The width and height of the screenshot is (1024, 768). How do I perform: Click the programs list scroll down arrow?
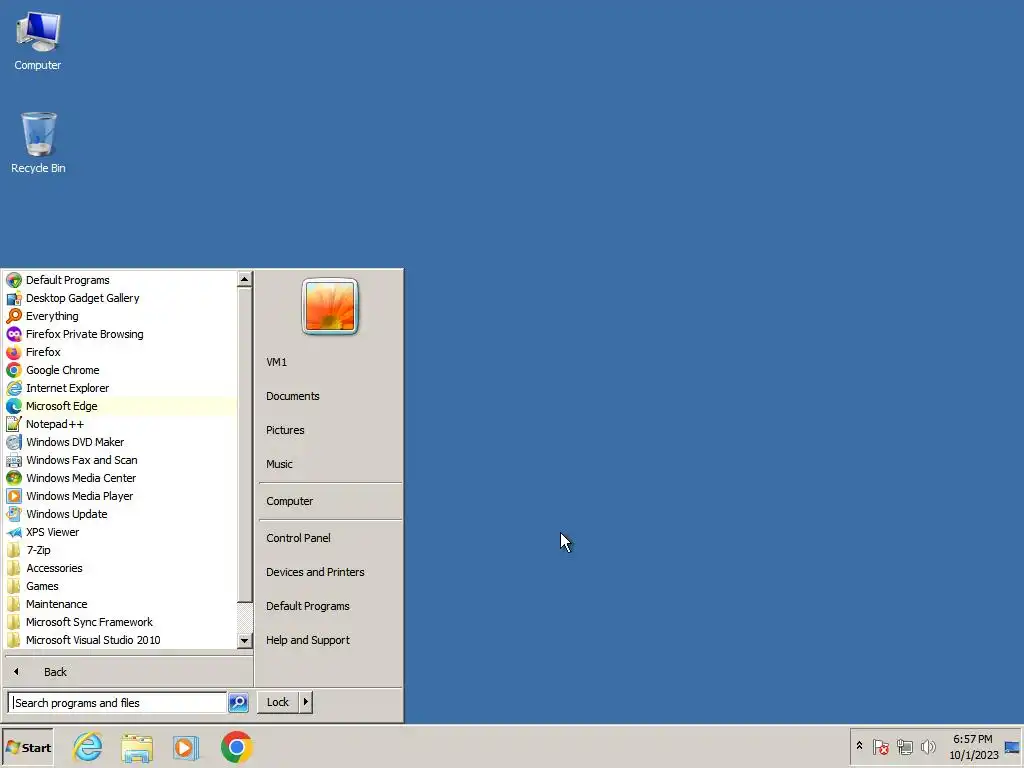[x=244, y=641]
